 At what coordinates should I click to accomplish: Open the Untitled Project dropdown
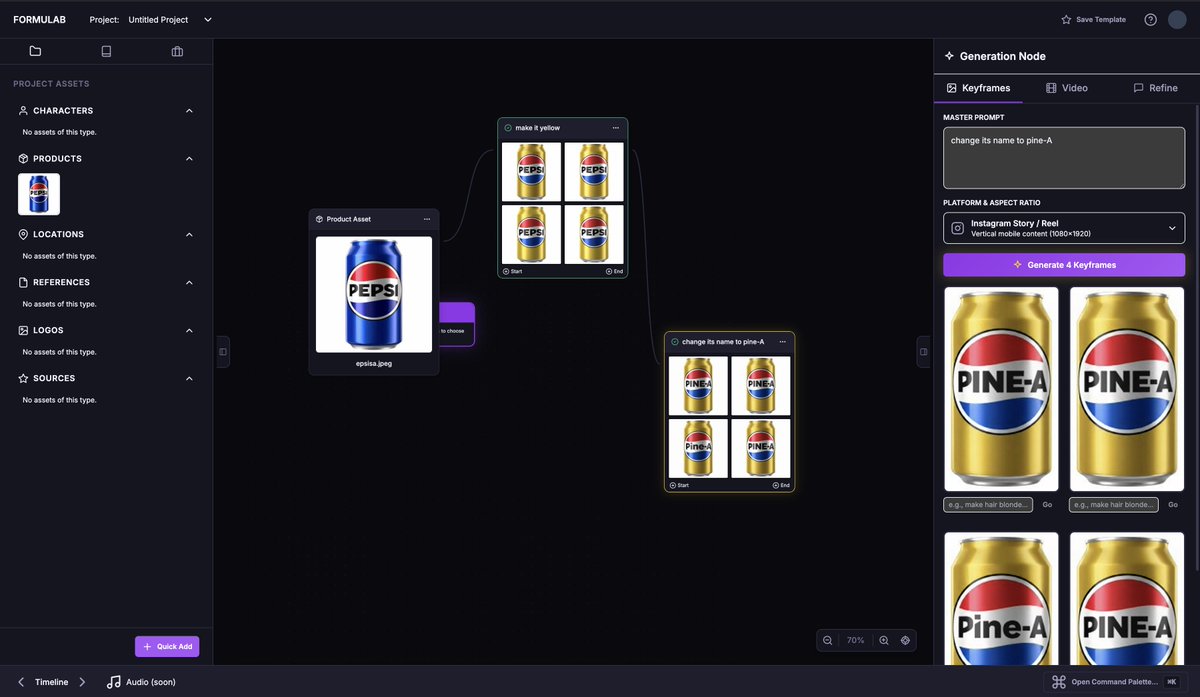[171, 20]
